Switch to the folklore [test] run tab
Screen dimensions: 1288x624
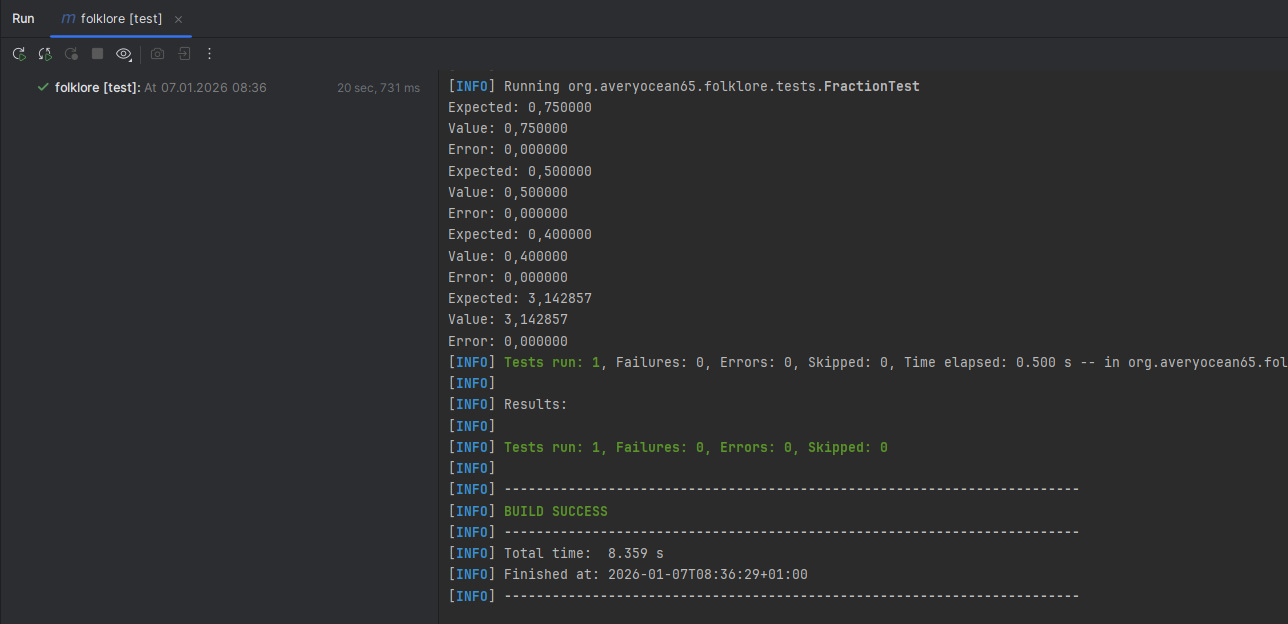(x=121, y=19)
